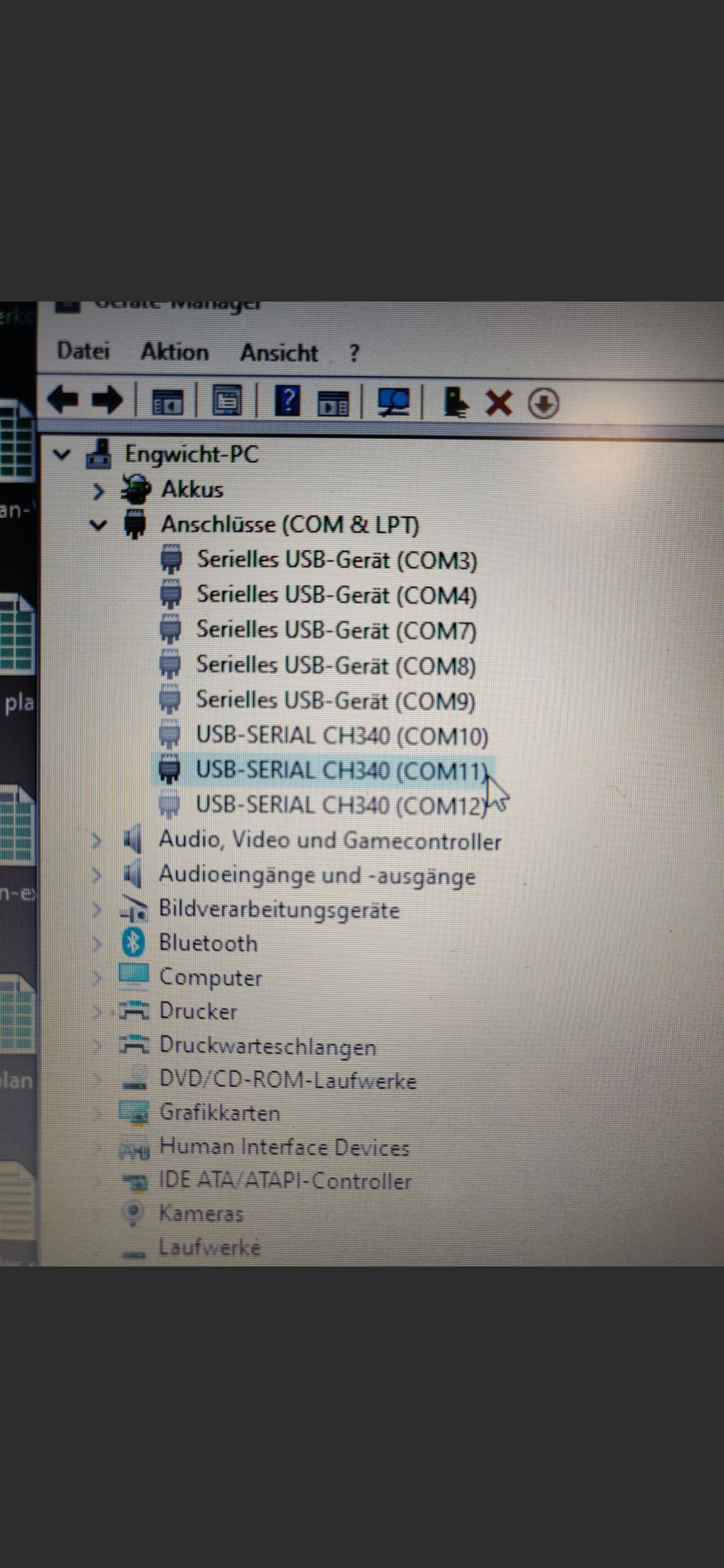Open the Aktion menu
Image resolution: width=724 pixels, height=1568 pixels.
tap(174, 352)
